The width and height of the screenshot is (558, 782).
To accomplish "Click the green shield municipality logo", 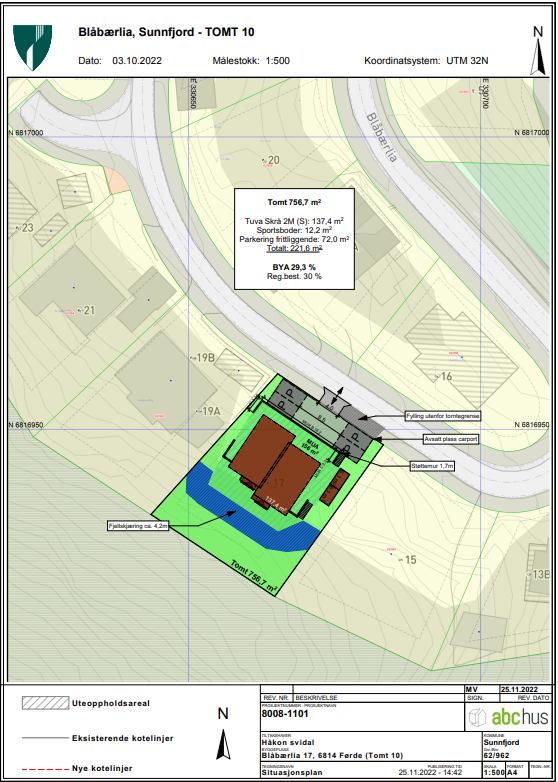I will (x=32, y=48).
